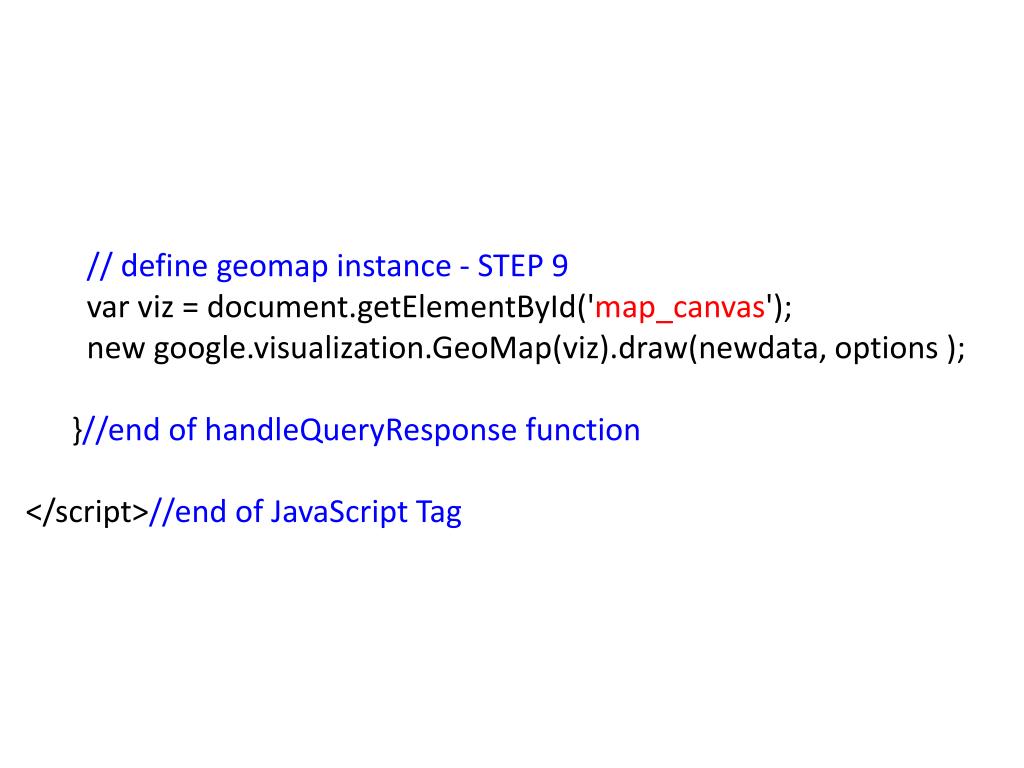The image size is (1024, 768).
Task: Click the word 'JavaScript' in blue comment
Action: [x=339, y=512]
